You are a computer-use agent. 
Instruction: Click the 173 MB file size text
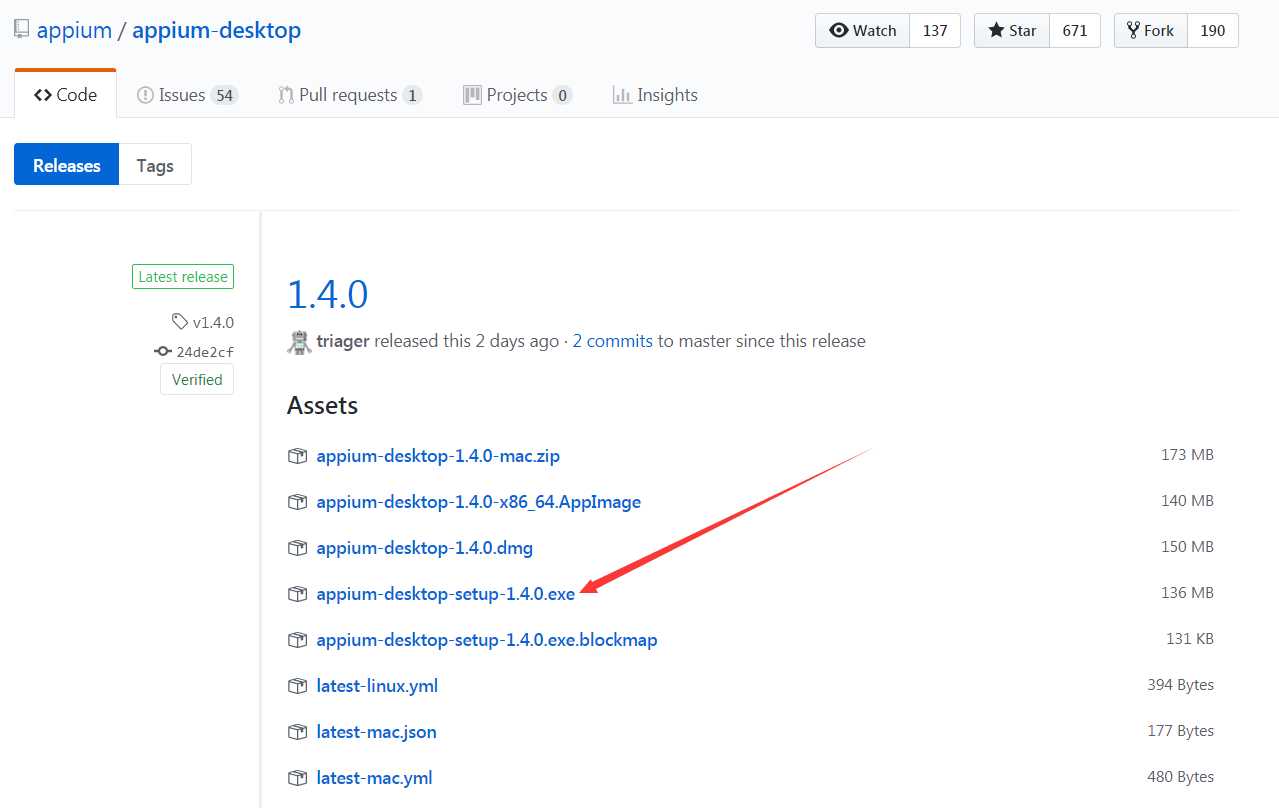[x=1187, y=455]
